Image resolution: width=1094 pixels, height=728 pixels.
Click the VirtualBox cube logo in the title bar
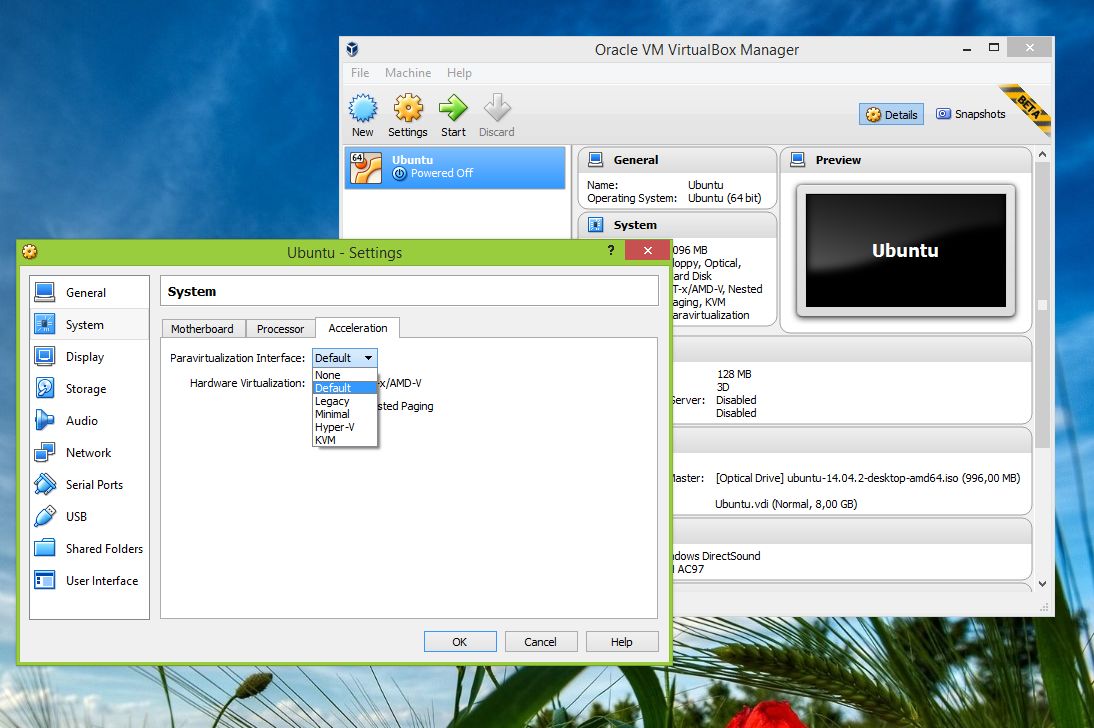tap(352, 49)
